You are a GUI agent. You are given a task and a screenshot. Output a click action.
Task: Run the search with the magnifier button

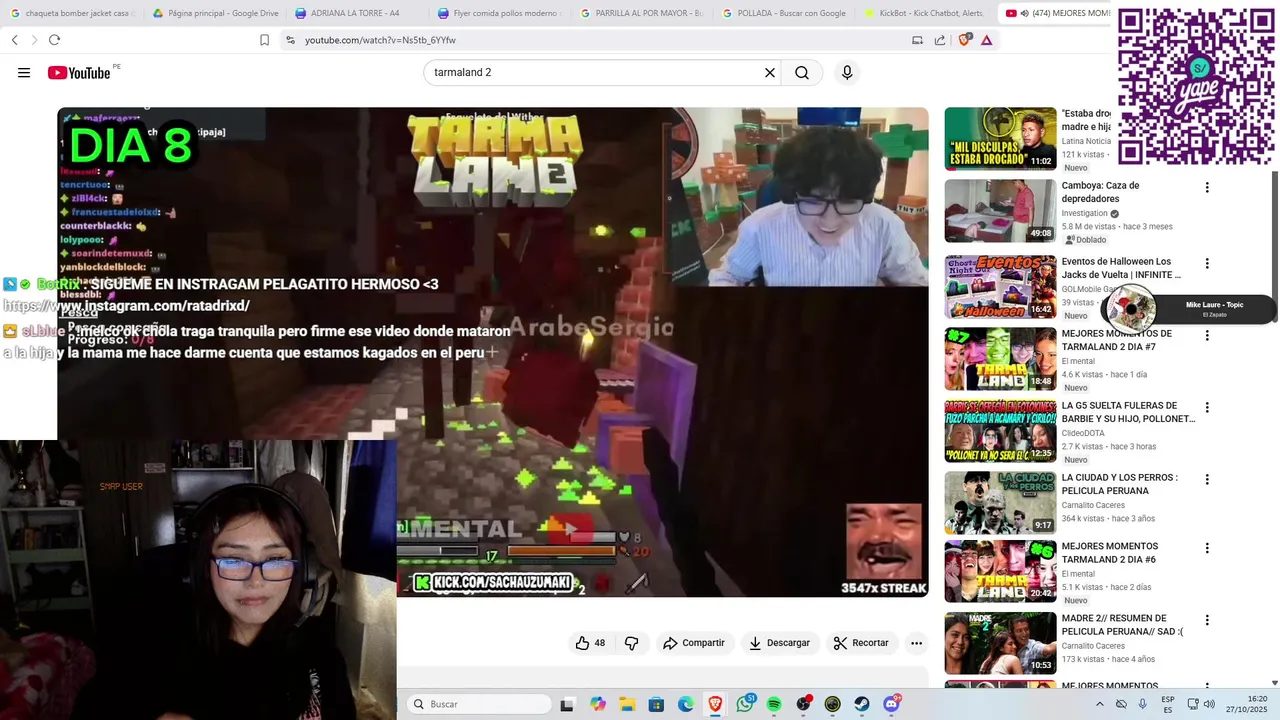coord(802,73)
